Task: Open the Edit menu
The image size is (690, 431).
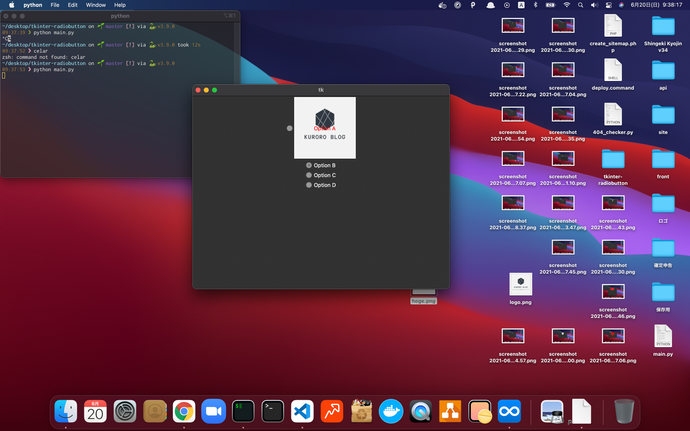Action: 73,5
